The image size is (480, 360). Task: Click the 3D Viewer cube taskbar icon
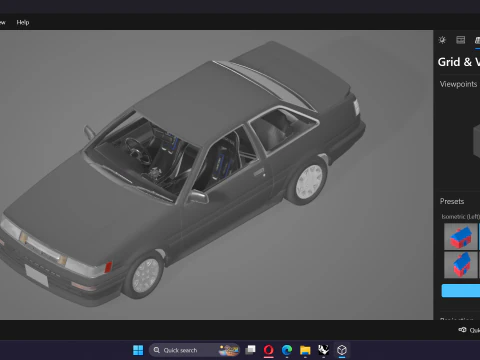coord(342,350)
